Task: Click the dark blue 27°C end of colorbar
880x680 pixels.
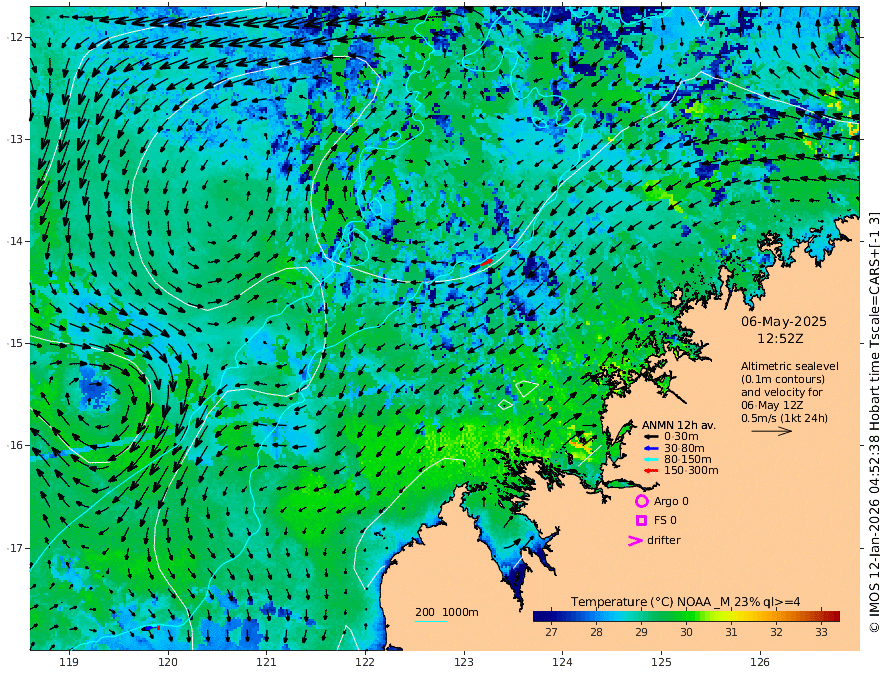Action: tap(540, 616)
